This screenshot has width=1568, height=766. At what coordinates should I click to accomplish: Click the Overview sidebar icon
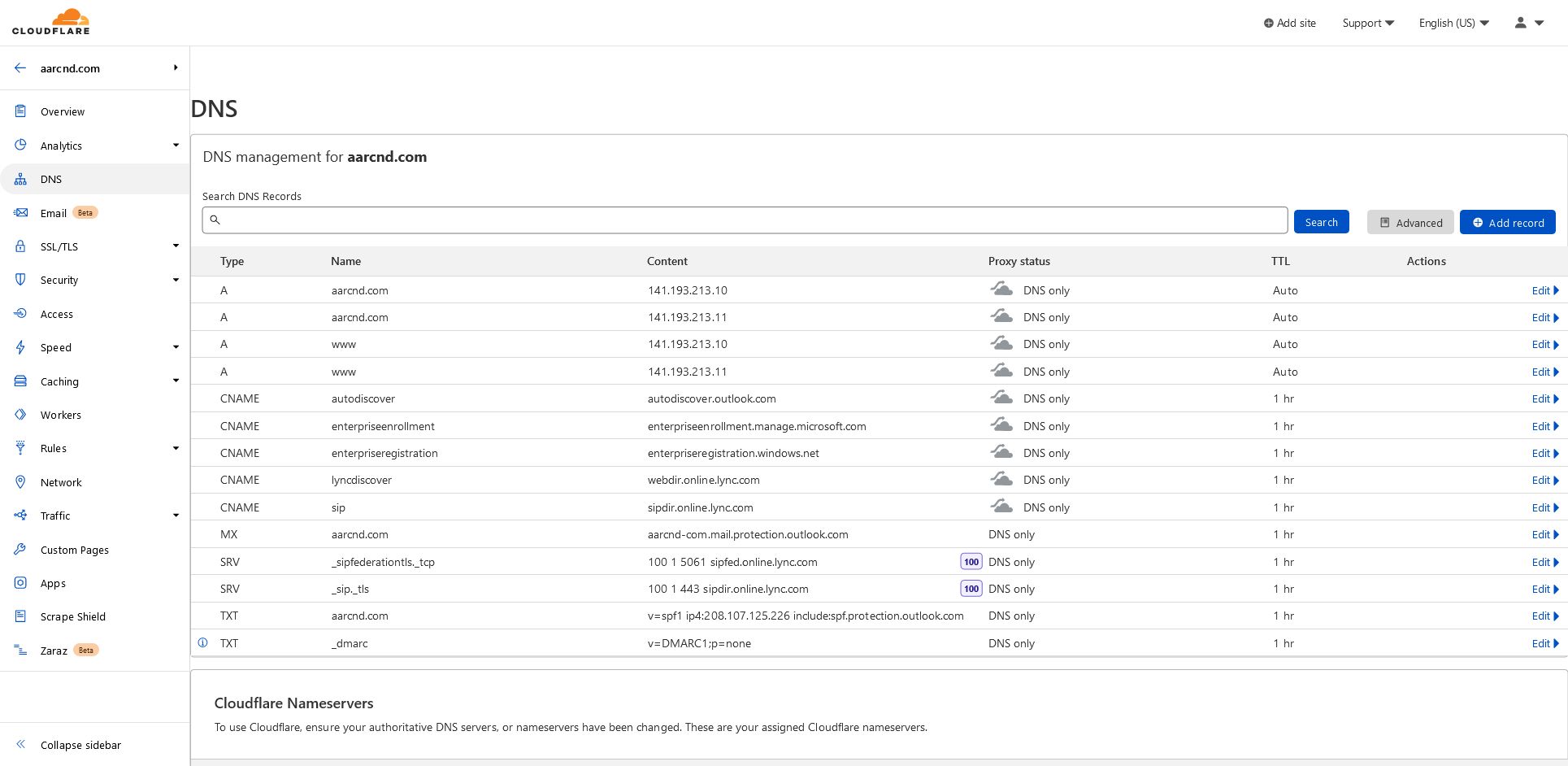pos(21,111)
